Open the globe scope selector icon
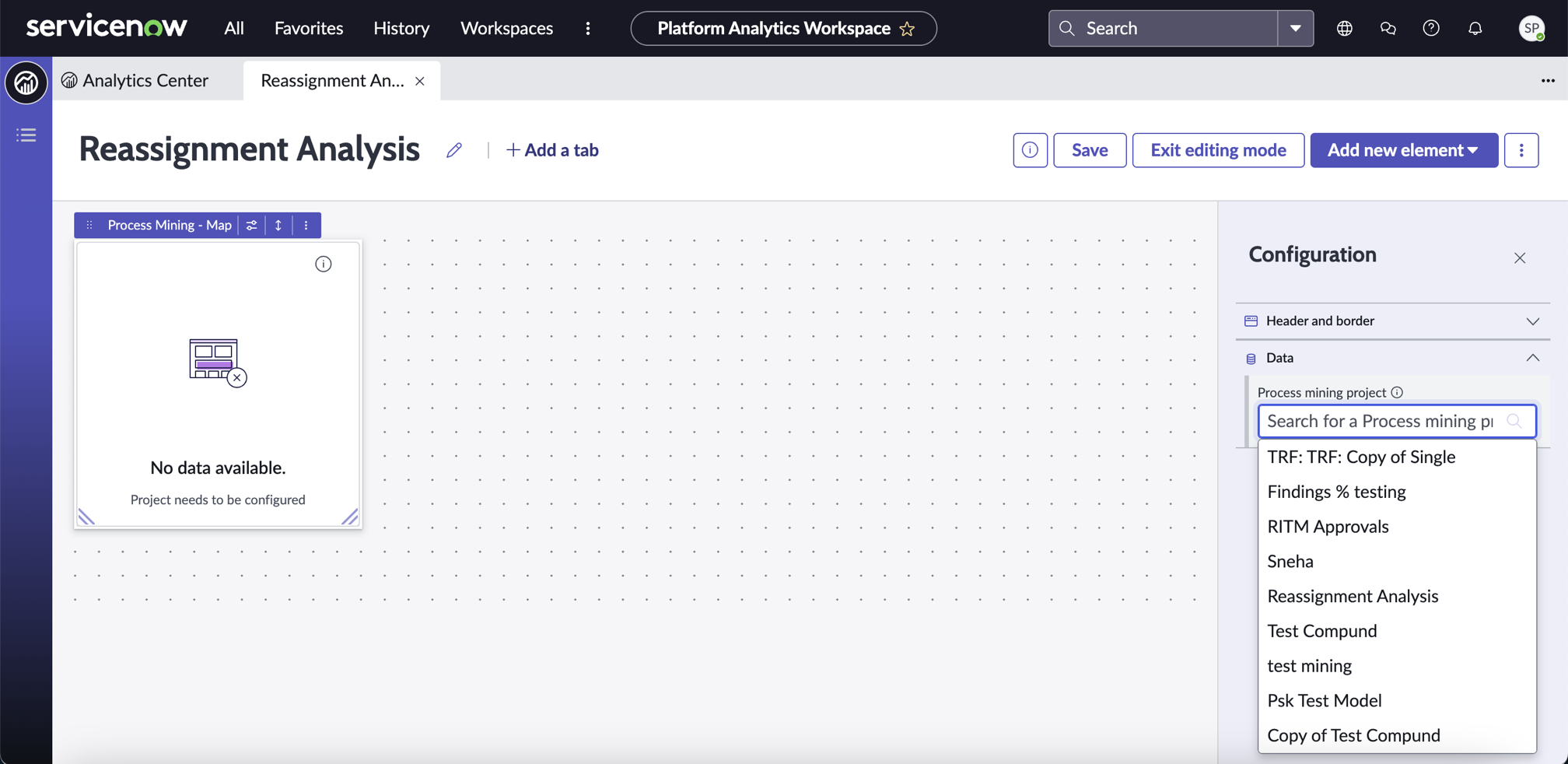The image size is (1568, 764). (1345, 28)
